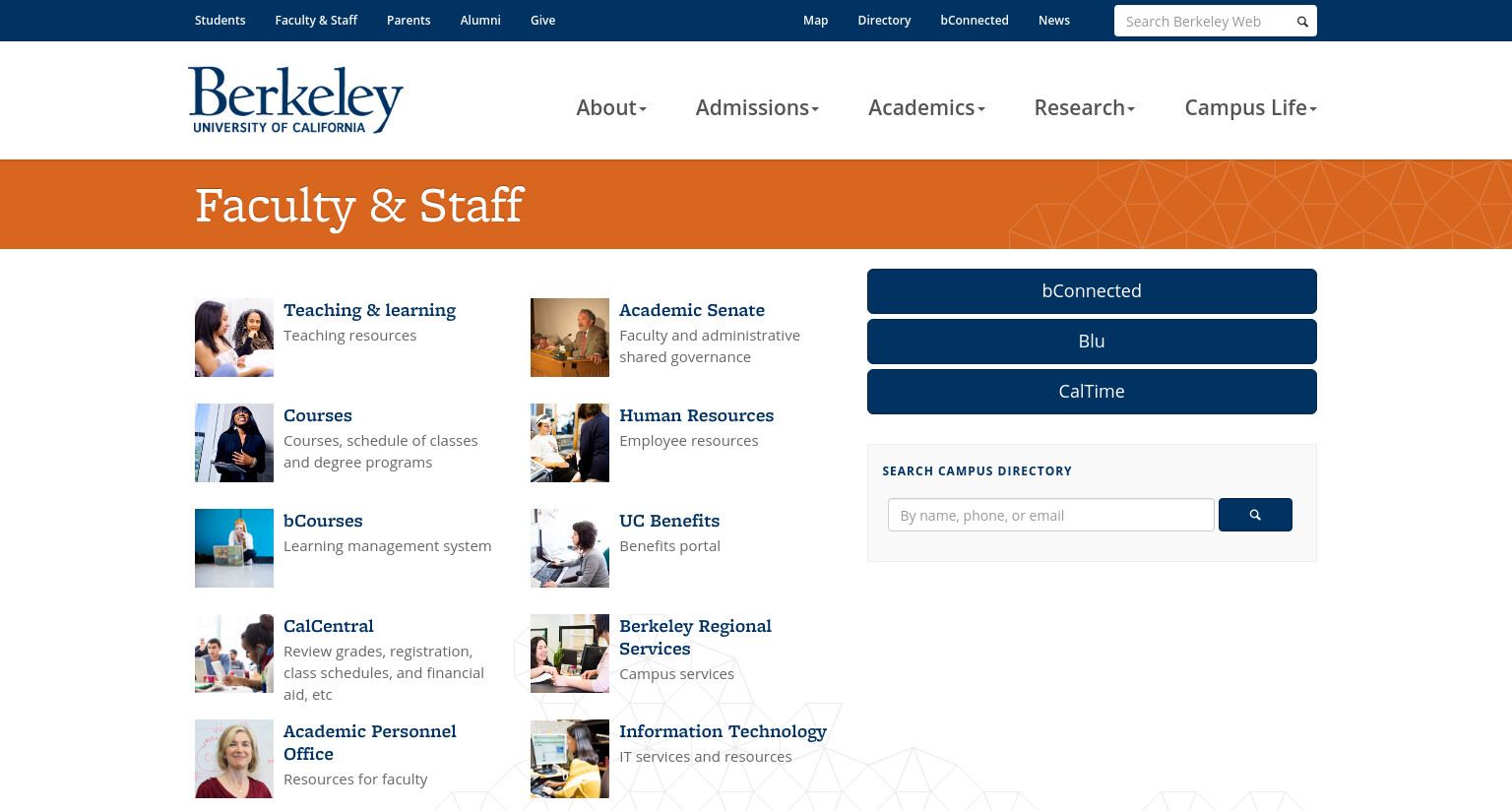Visit the Academic Personnel Office link
Image resolution: width=1512 pixels, height=811 pixels.
click(x=370, y=742)
